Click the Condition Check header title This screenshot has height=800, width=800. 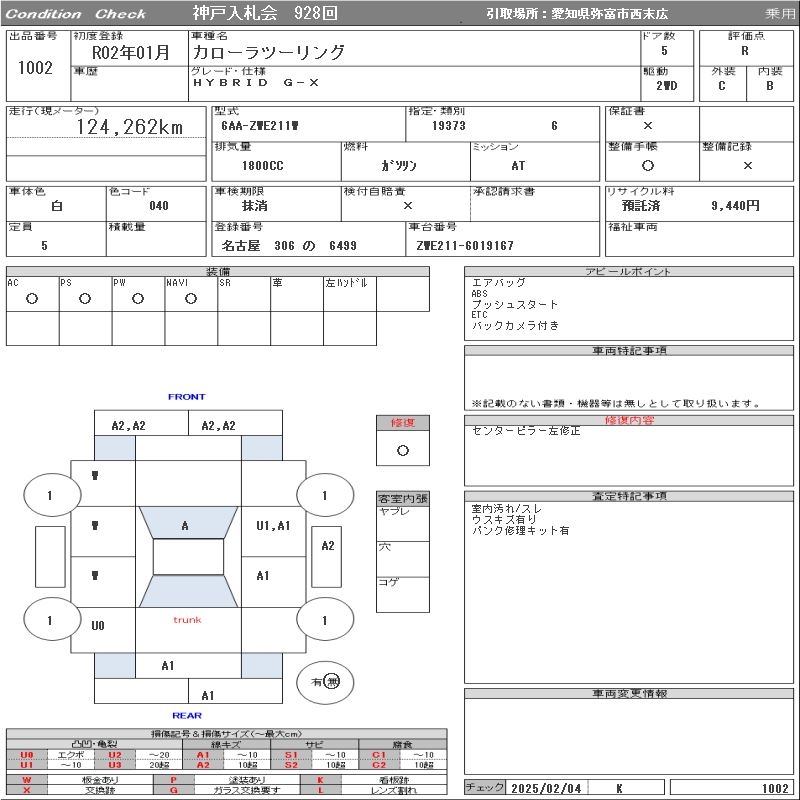[x=76, y=14]
